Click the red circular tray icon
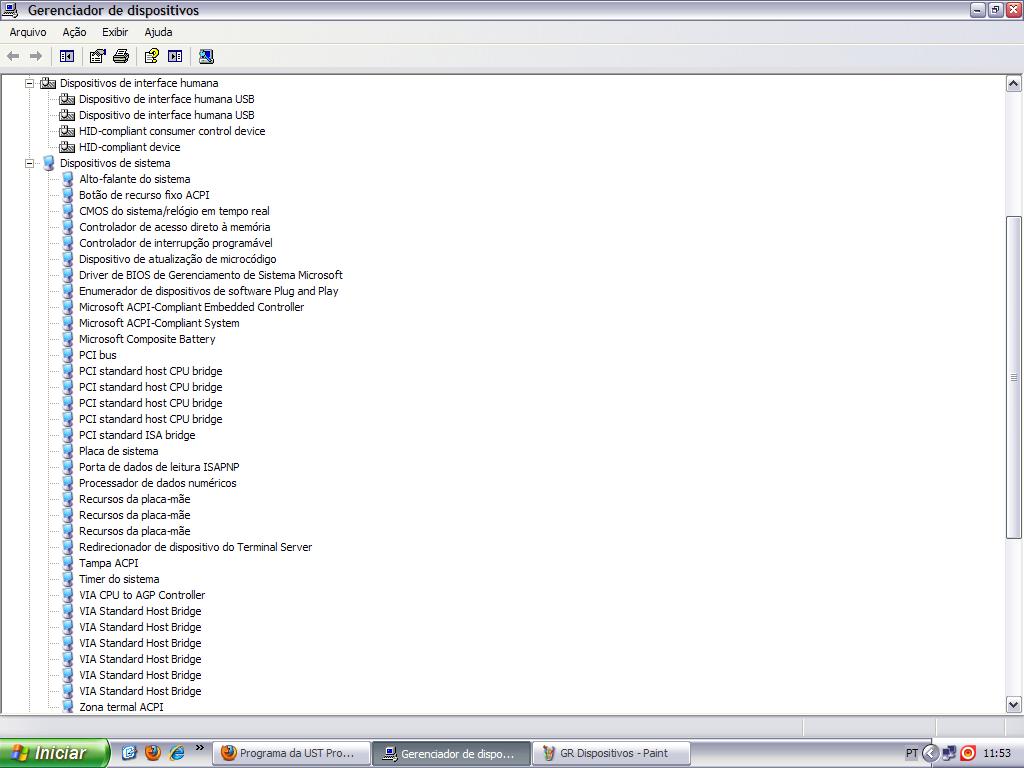 pyautogui.click(x=968, y=754)
